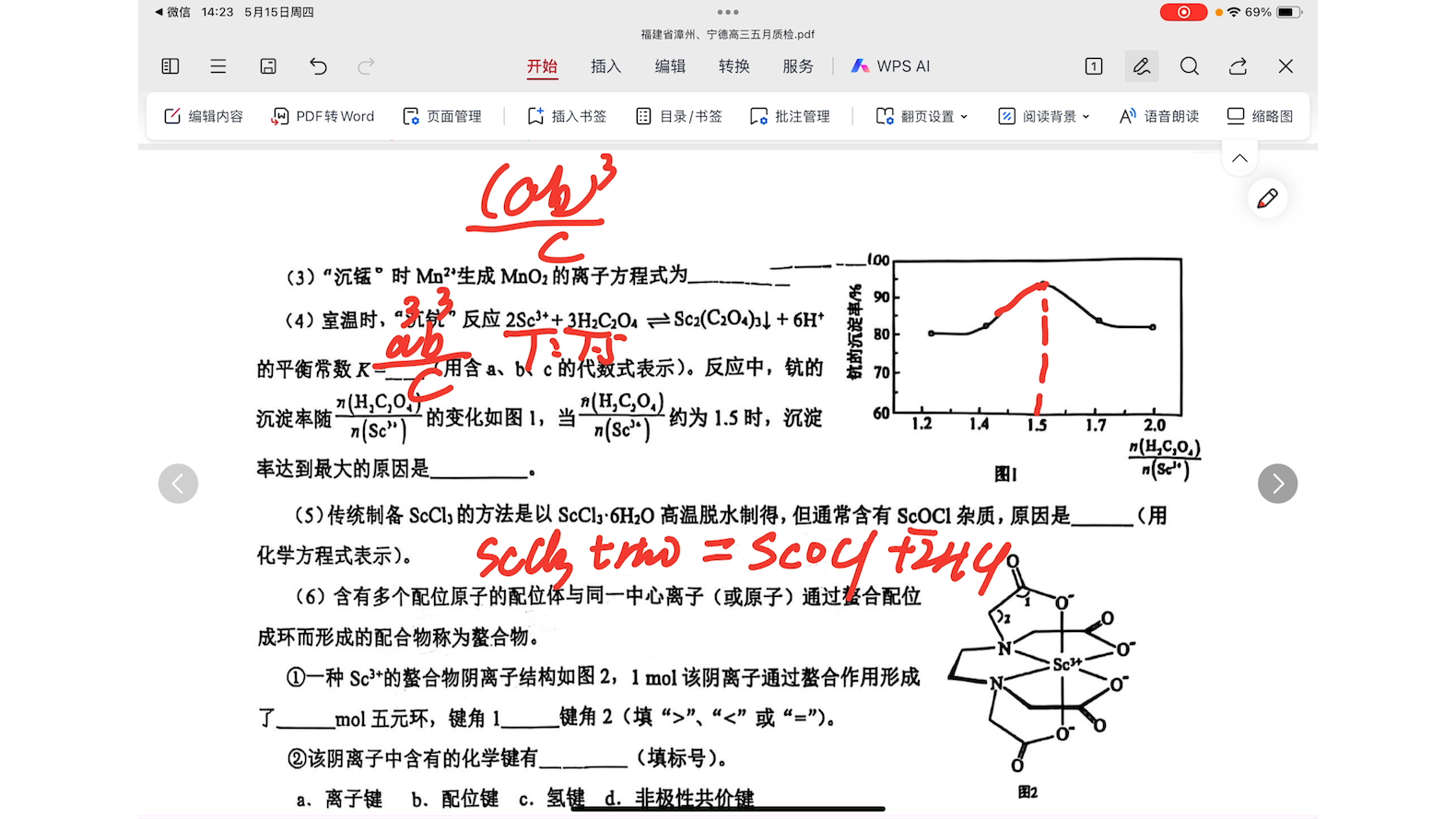Image resolution: width=1456 pixels, height=819 pixels.
Task: Tap the 图1 graph caption
Action: [x=1005, y=474]
